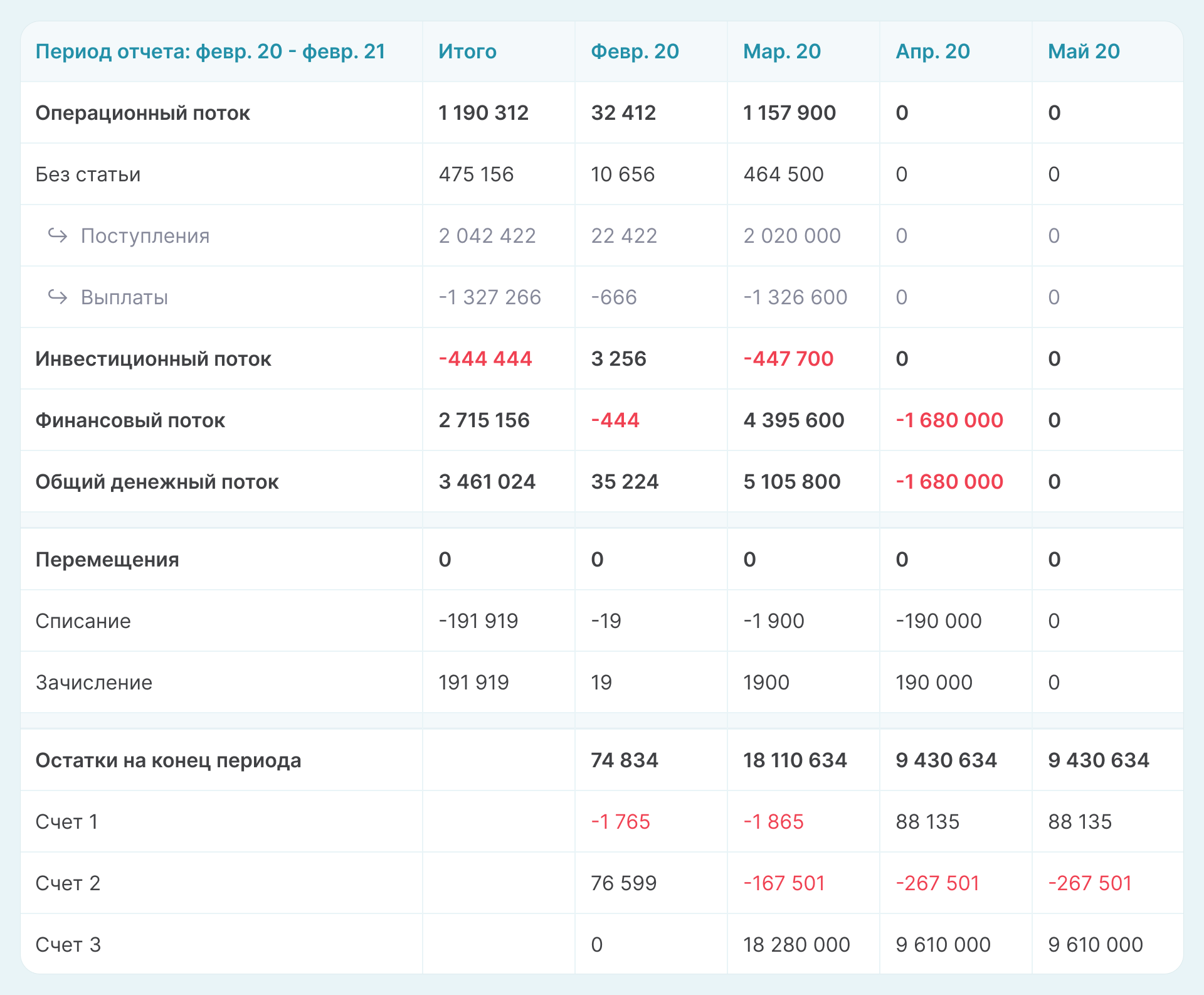Viewport: 1204px width, 995px height.
Task: Click the Счет 1 row label
Action: [66, 822]
